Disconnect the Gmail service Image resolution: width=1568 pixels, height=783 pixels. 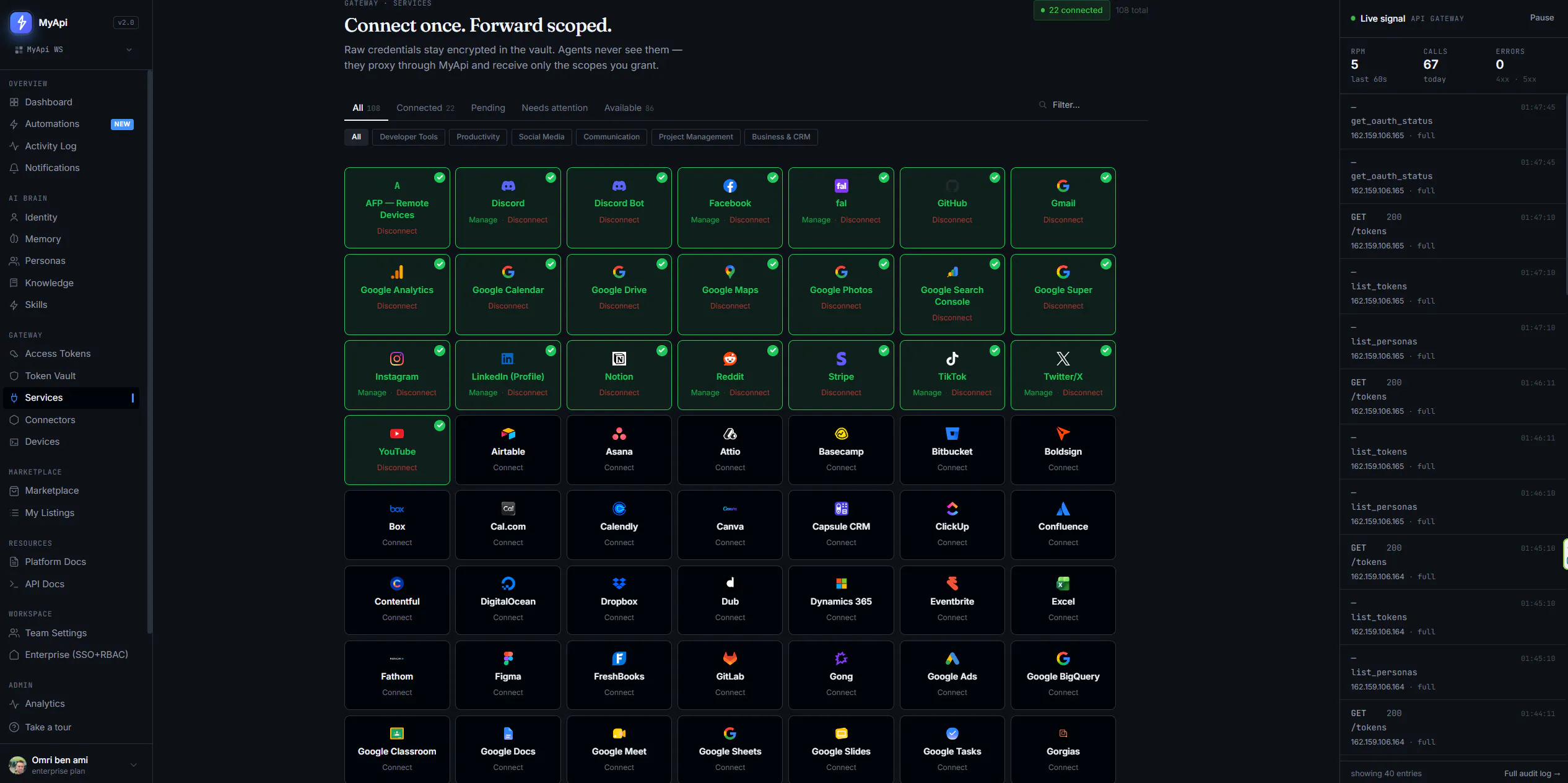coord(1063,220)
